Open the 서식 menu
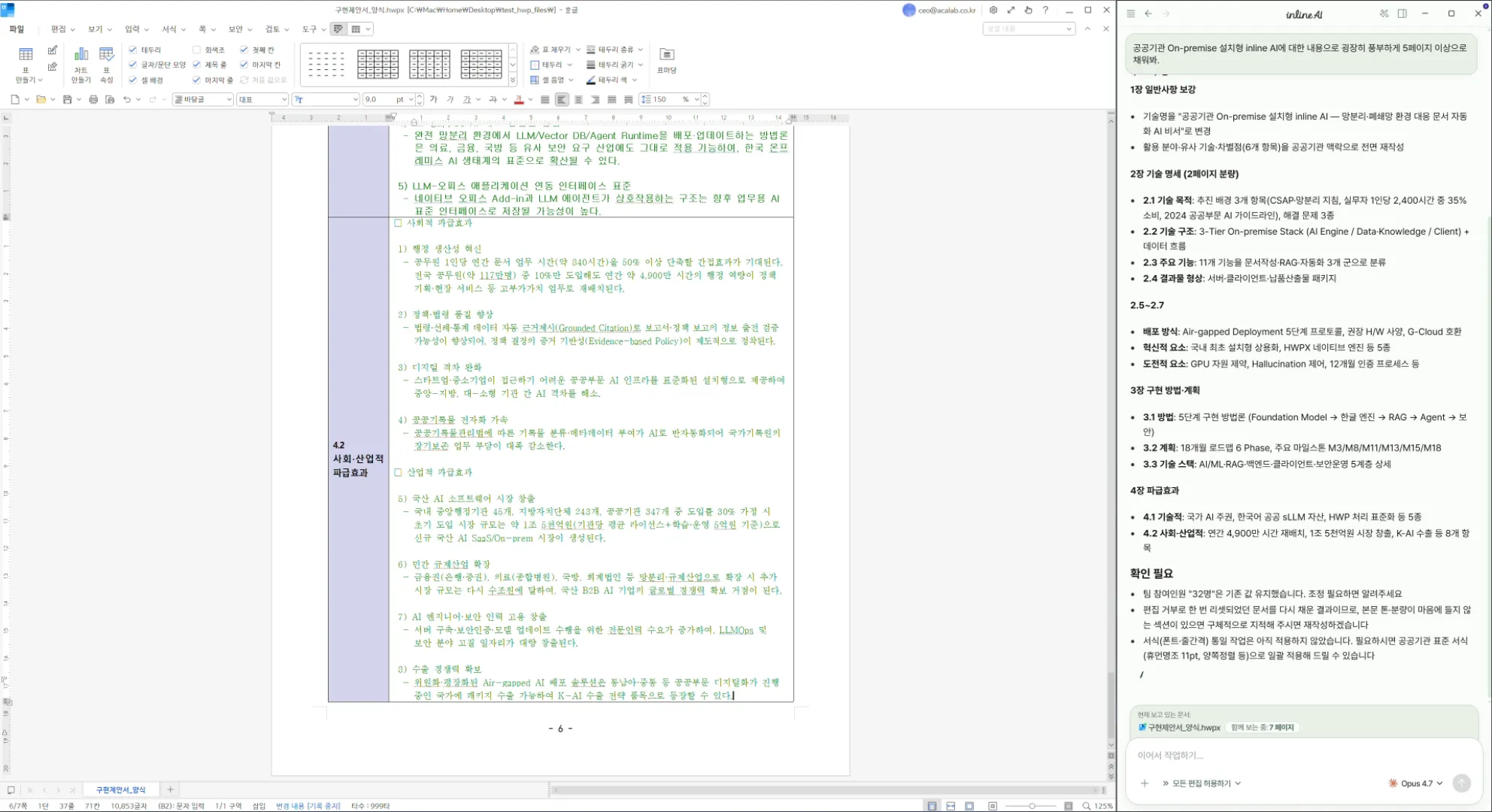 tap(169, 29)
